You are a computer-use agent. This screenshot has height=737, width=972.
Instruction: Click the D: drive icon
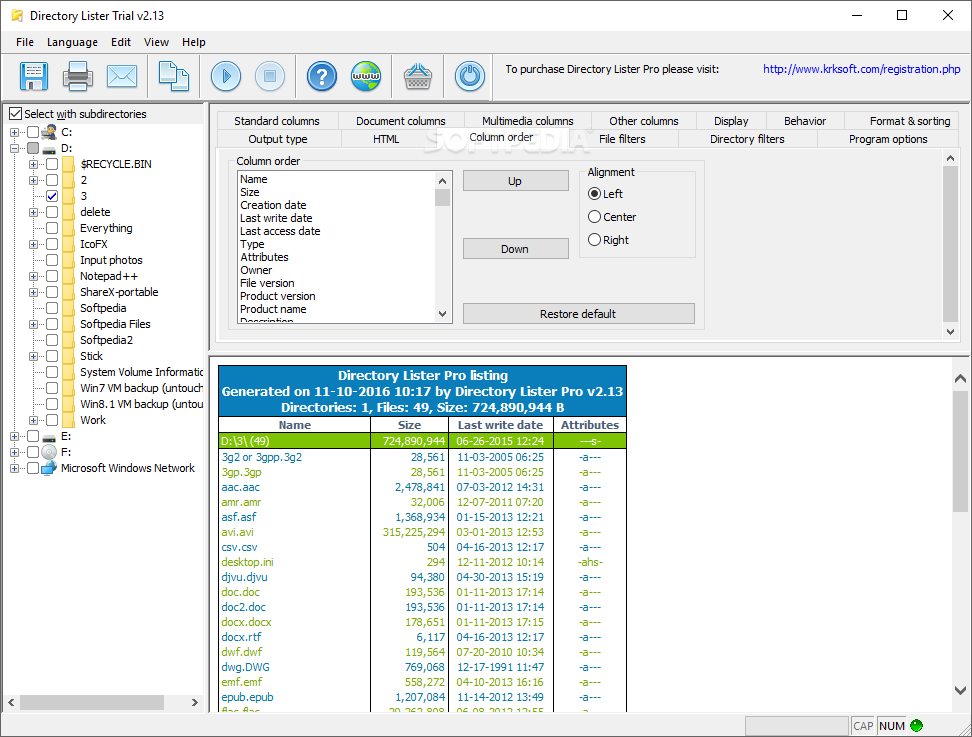pos(49,149)
